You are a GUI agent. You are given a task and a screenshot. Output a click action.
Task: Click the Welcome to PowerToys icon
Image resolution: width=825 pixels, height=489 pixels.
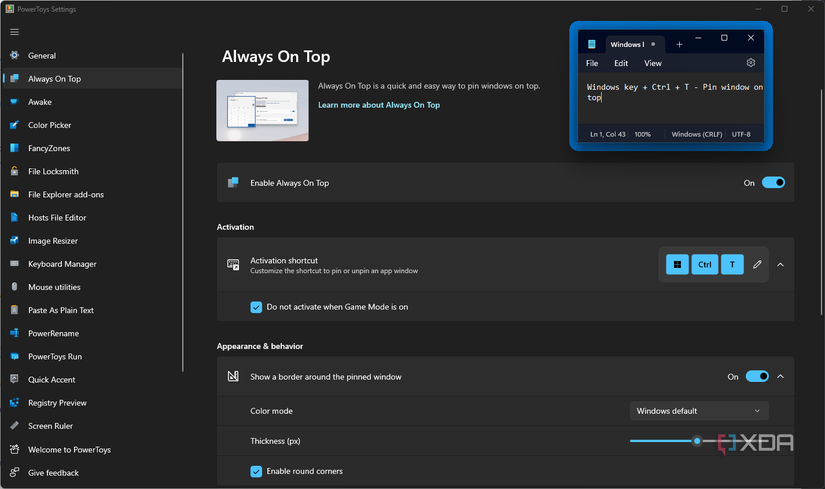click(14, 450)
